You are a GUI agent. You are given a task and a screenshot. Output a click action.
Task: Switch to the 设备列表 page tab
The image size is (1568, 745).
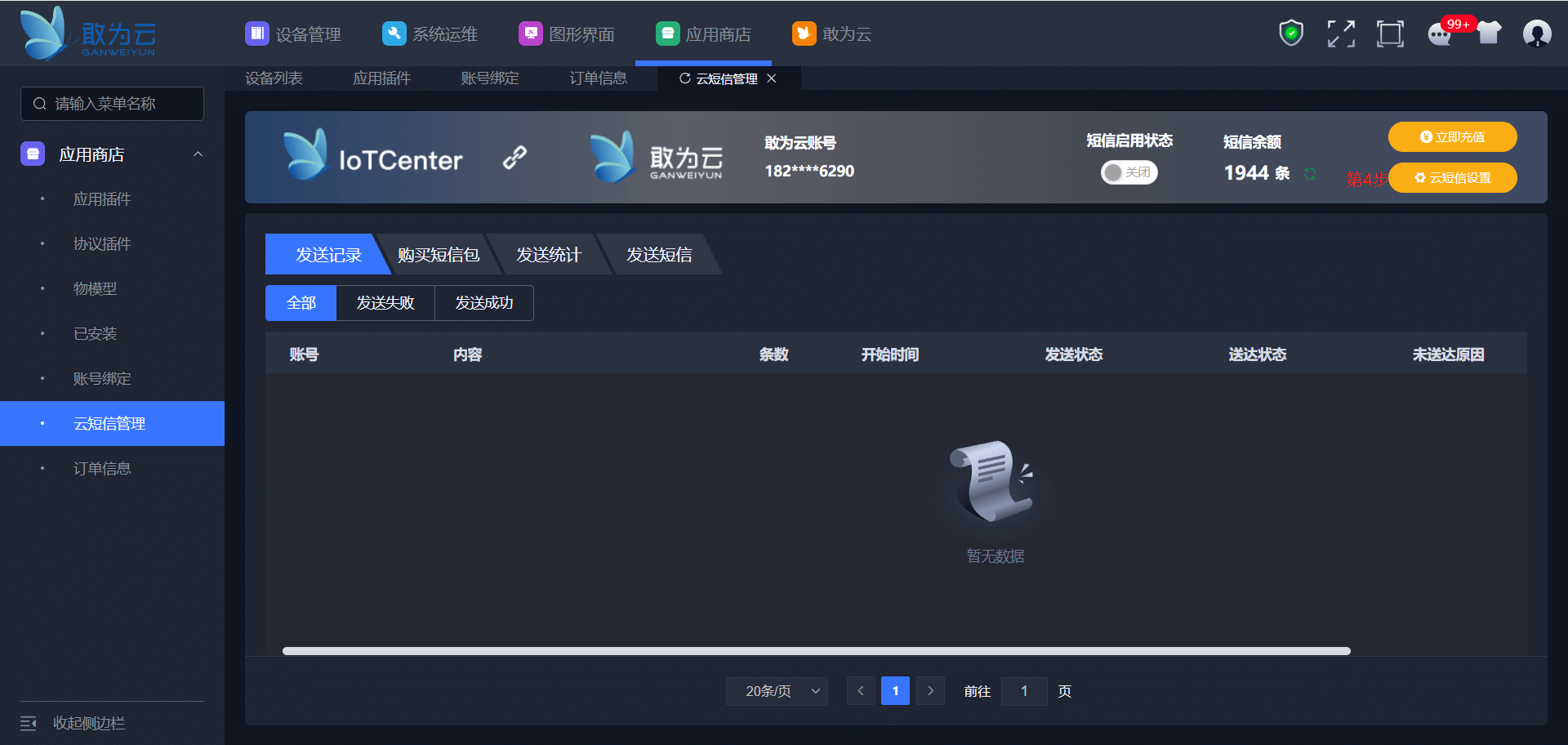click(274, 78)
